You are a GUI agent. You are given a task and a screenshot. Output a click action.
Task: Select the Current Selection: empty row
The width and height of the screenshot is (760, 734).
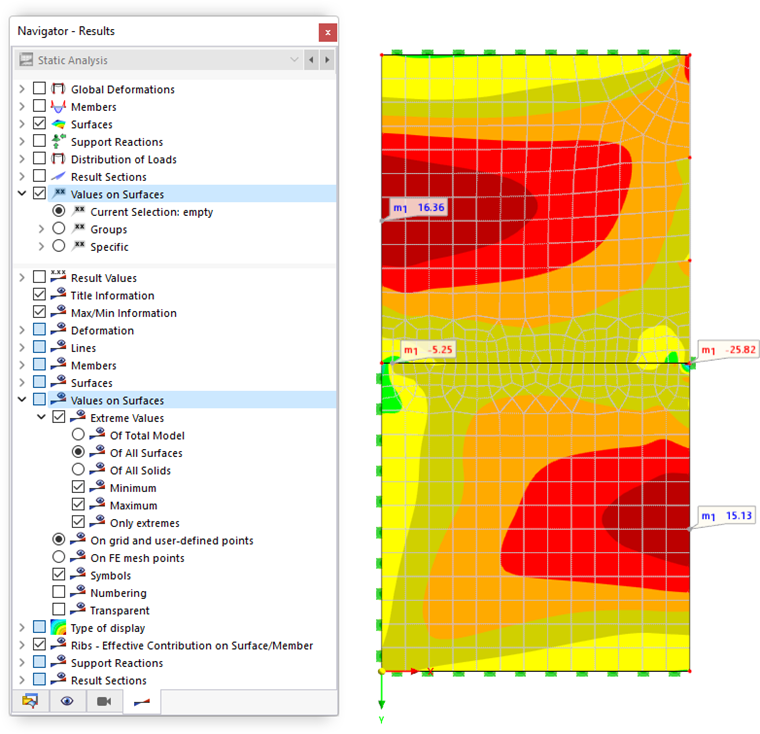pyautogui.click(x=151, y=212)
